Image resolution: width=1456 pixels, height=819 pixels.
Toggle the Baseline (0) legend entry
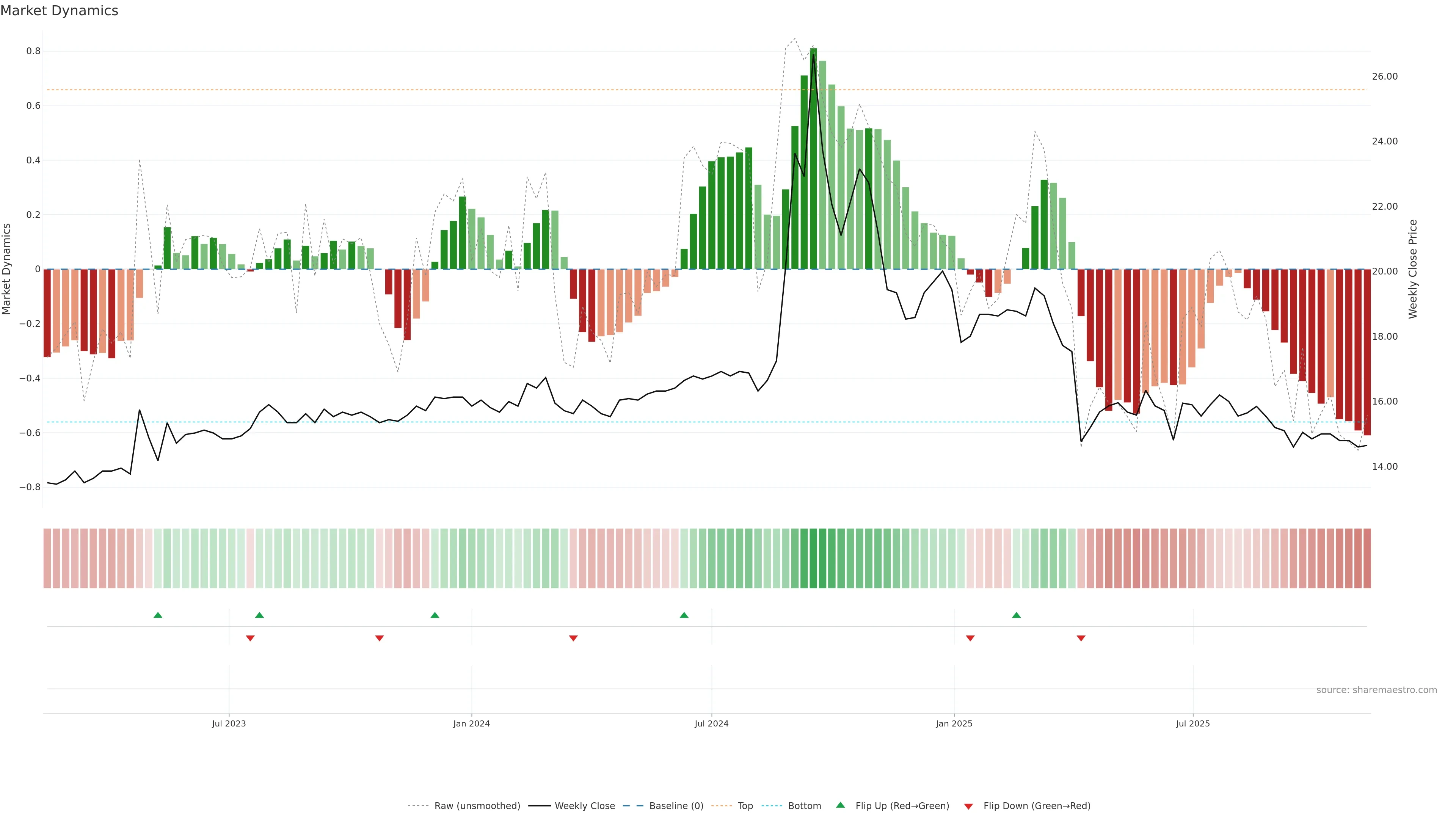pyautogui.click(x=676, y=806)
